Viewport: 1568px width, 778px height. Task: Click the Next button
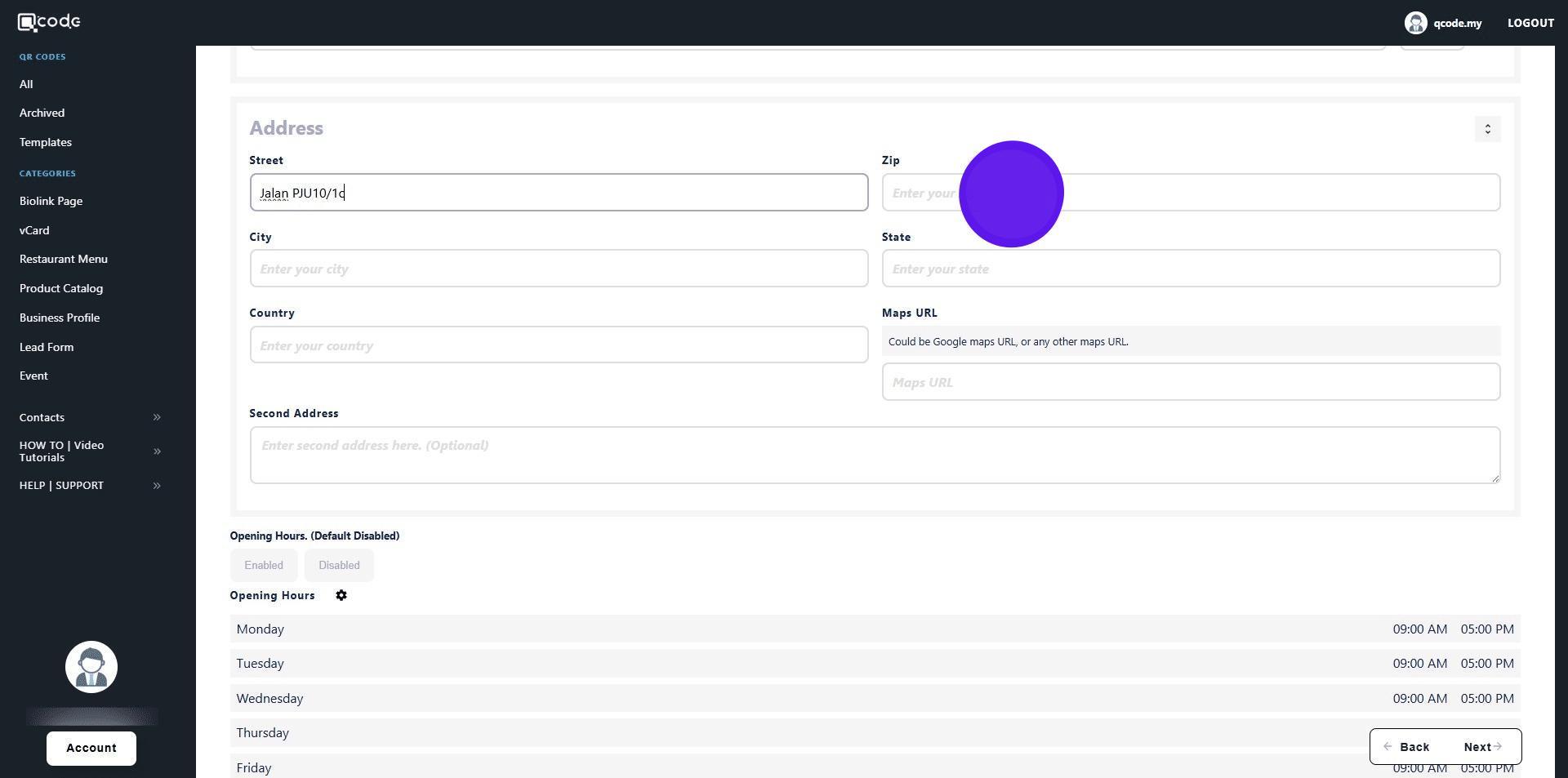(1481, 747)
